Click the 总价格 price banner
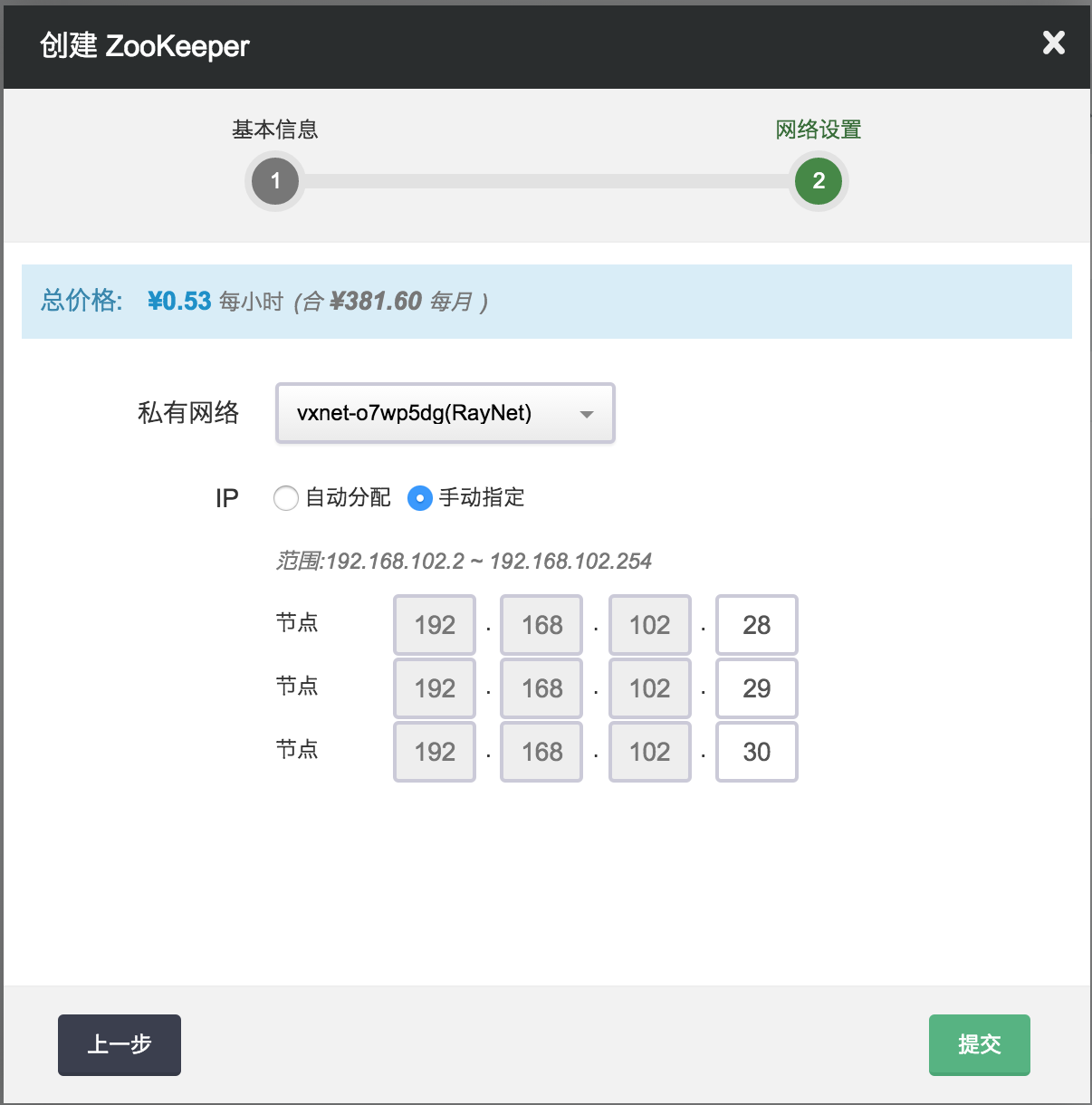 [546, 302]
